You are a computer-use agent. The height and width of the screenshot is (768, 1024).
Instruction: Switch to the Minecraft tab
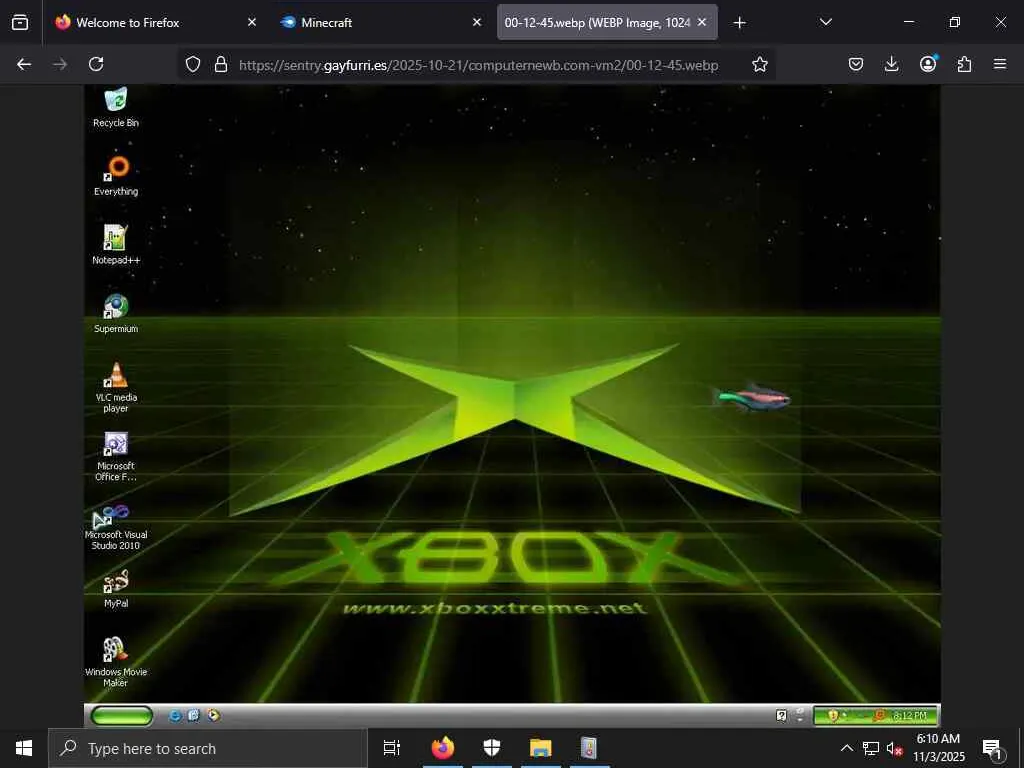click(x=380, y=22)
